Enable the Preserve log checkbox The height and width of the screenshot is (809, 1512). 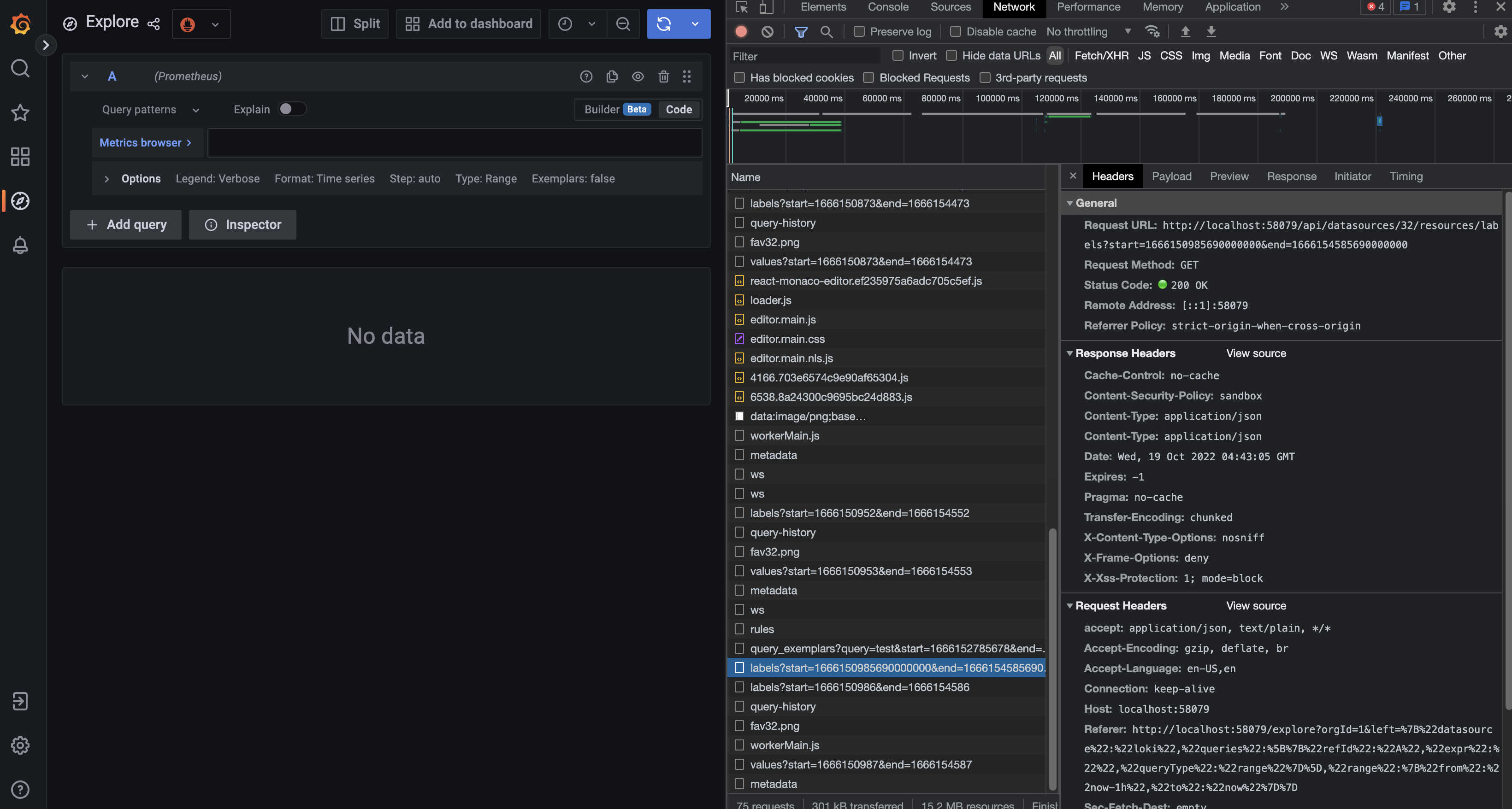pos(859,32)
